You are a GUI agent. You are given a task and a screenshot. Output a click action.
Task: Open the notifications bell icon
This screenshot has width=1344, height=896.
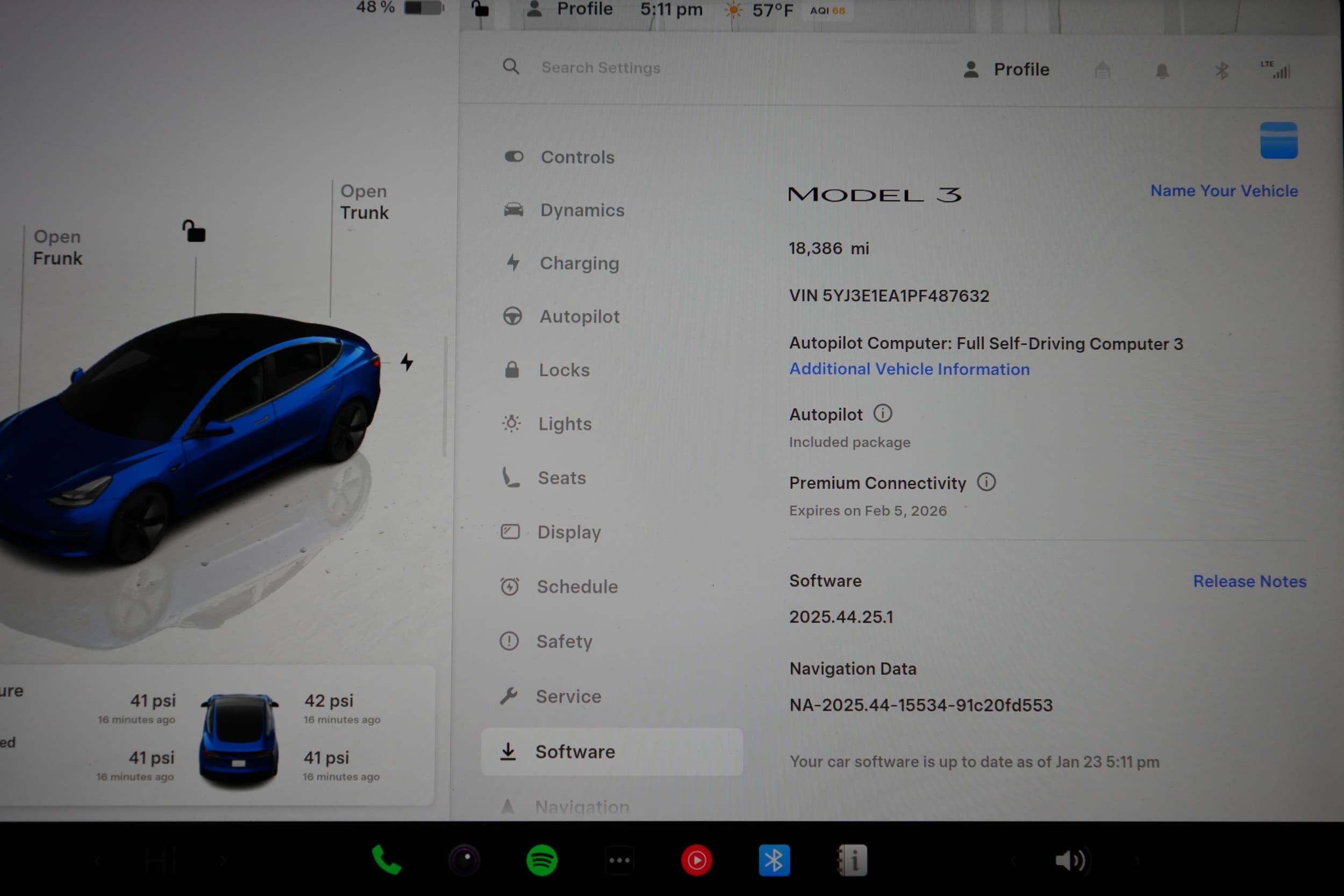(1162, 70)
